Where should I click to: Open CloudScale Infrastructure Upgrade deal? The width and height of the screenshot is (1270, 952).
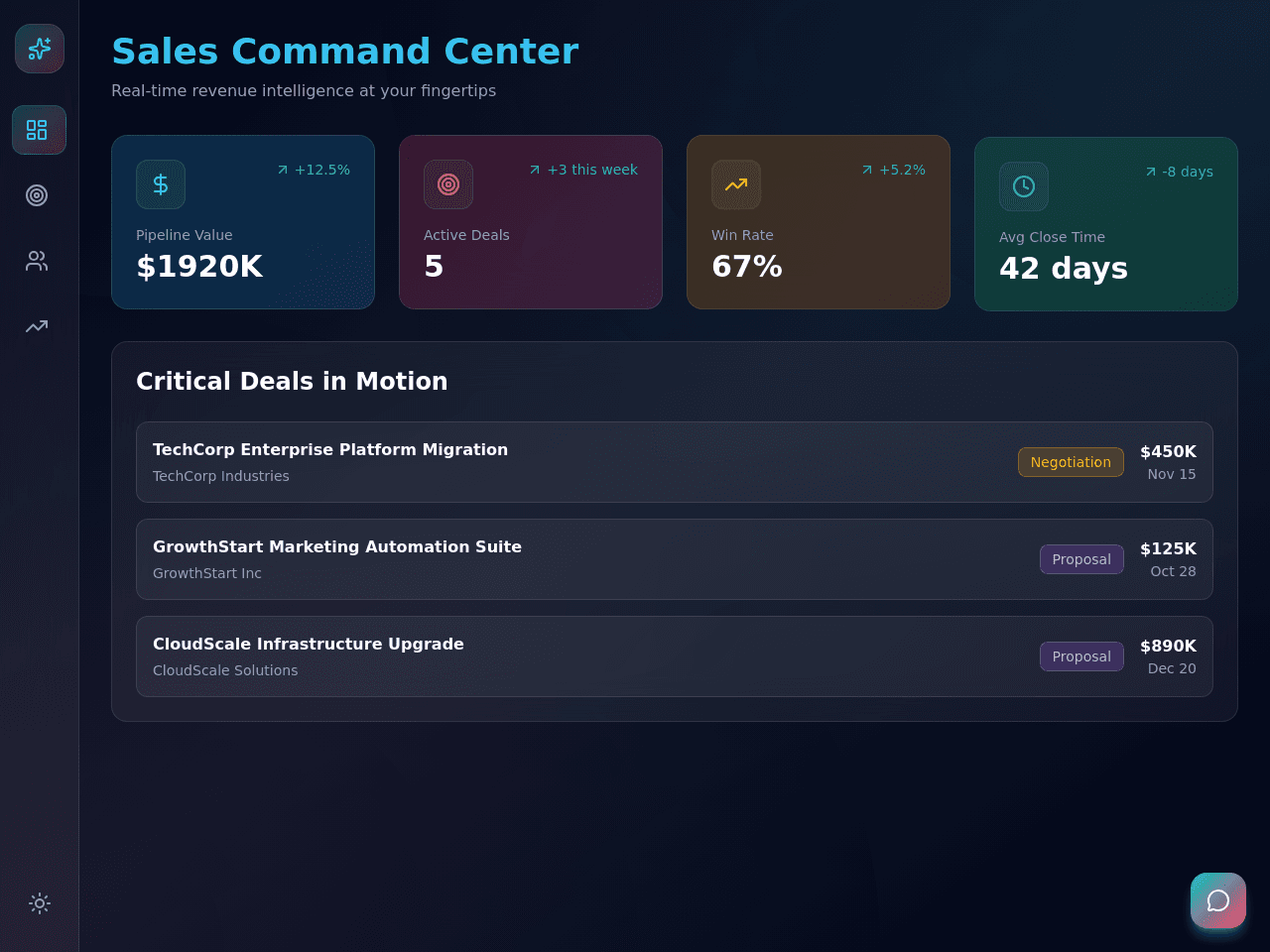point(675,656)
